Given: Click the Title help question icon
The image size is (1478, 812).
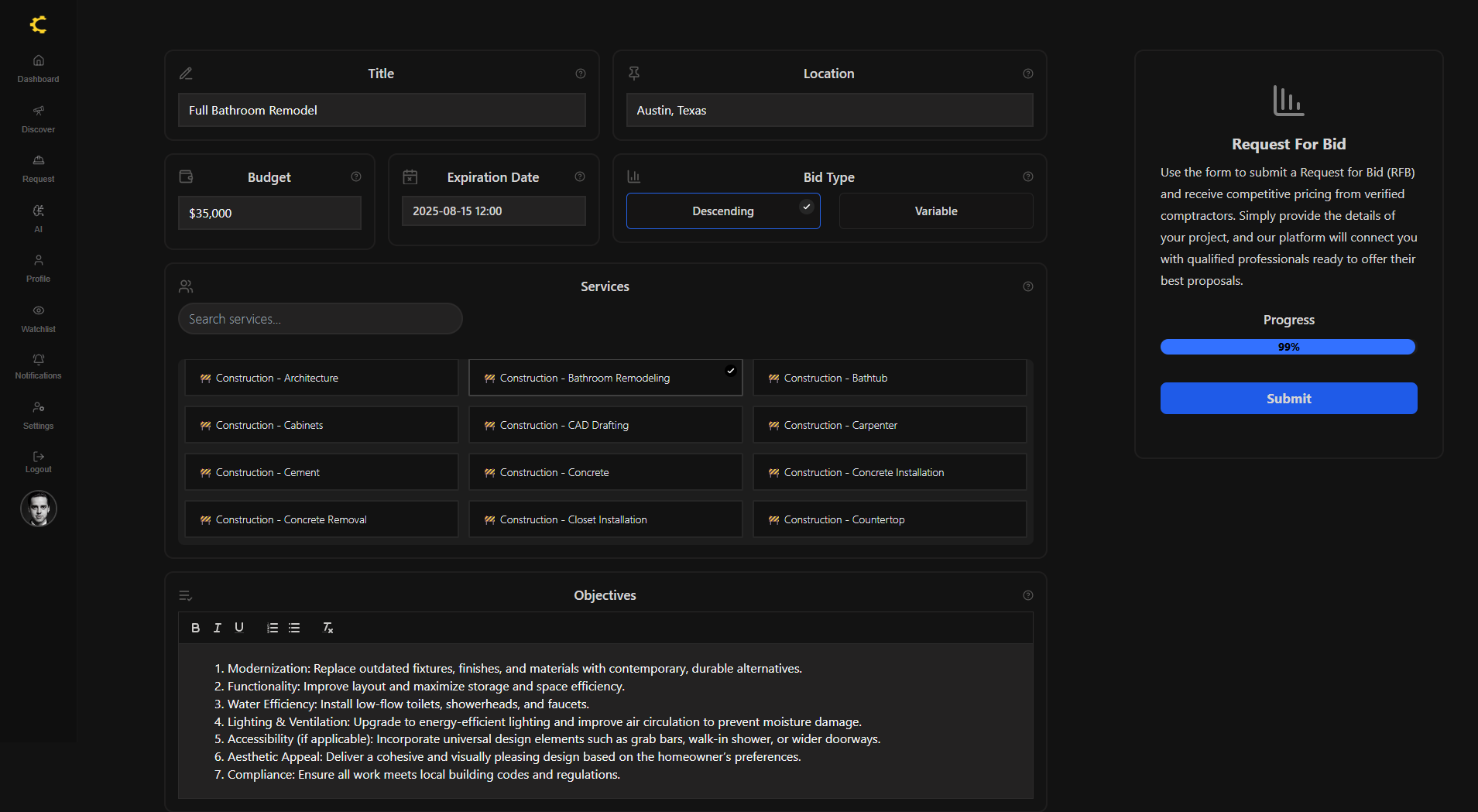Looking at the screenshot, I should (x=581, y=74).
